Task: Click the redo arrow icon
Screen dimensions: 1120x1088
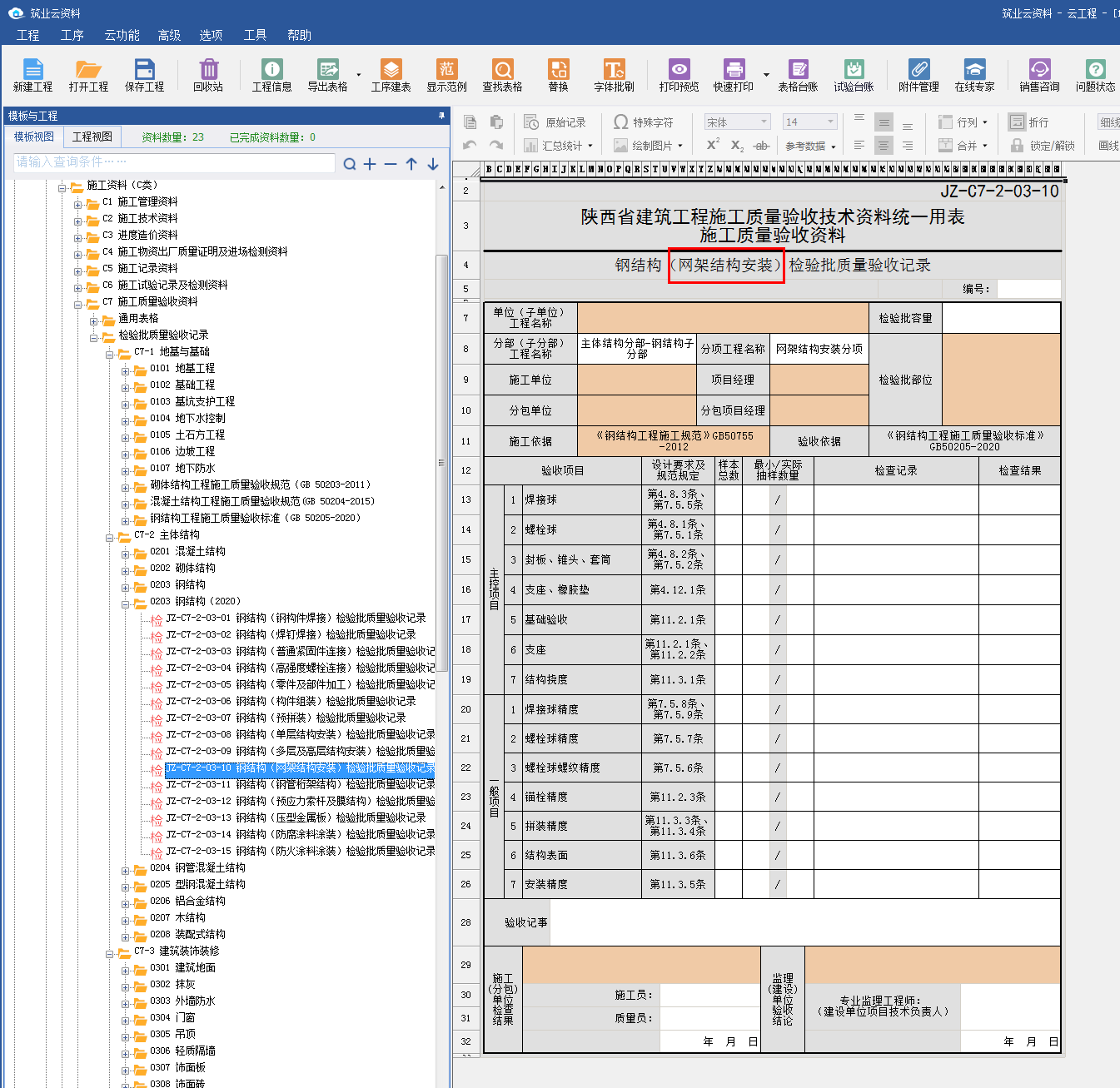Action: (x=496, y=146)
